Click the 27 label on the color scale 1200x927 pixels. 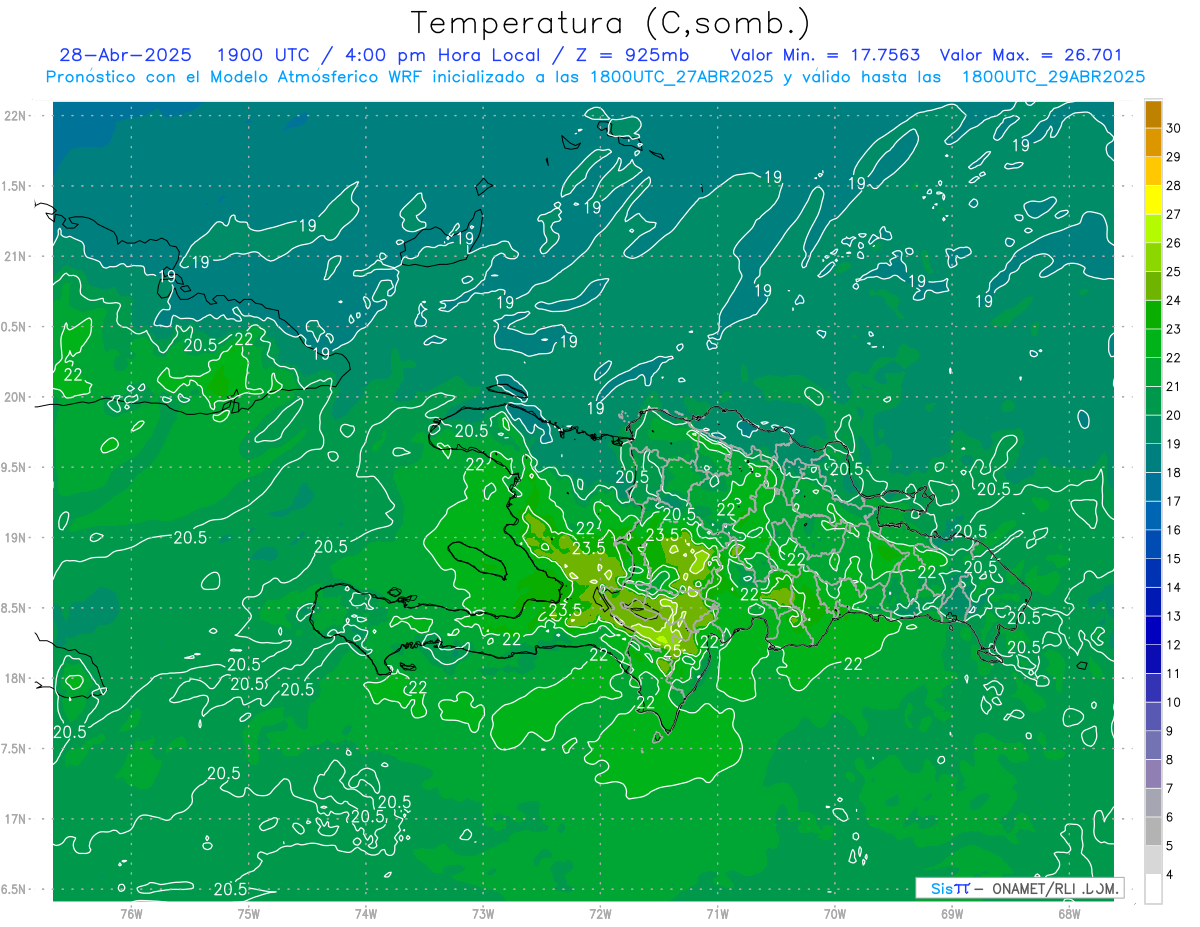(x=1175, y=214)
